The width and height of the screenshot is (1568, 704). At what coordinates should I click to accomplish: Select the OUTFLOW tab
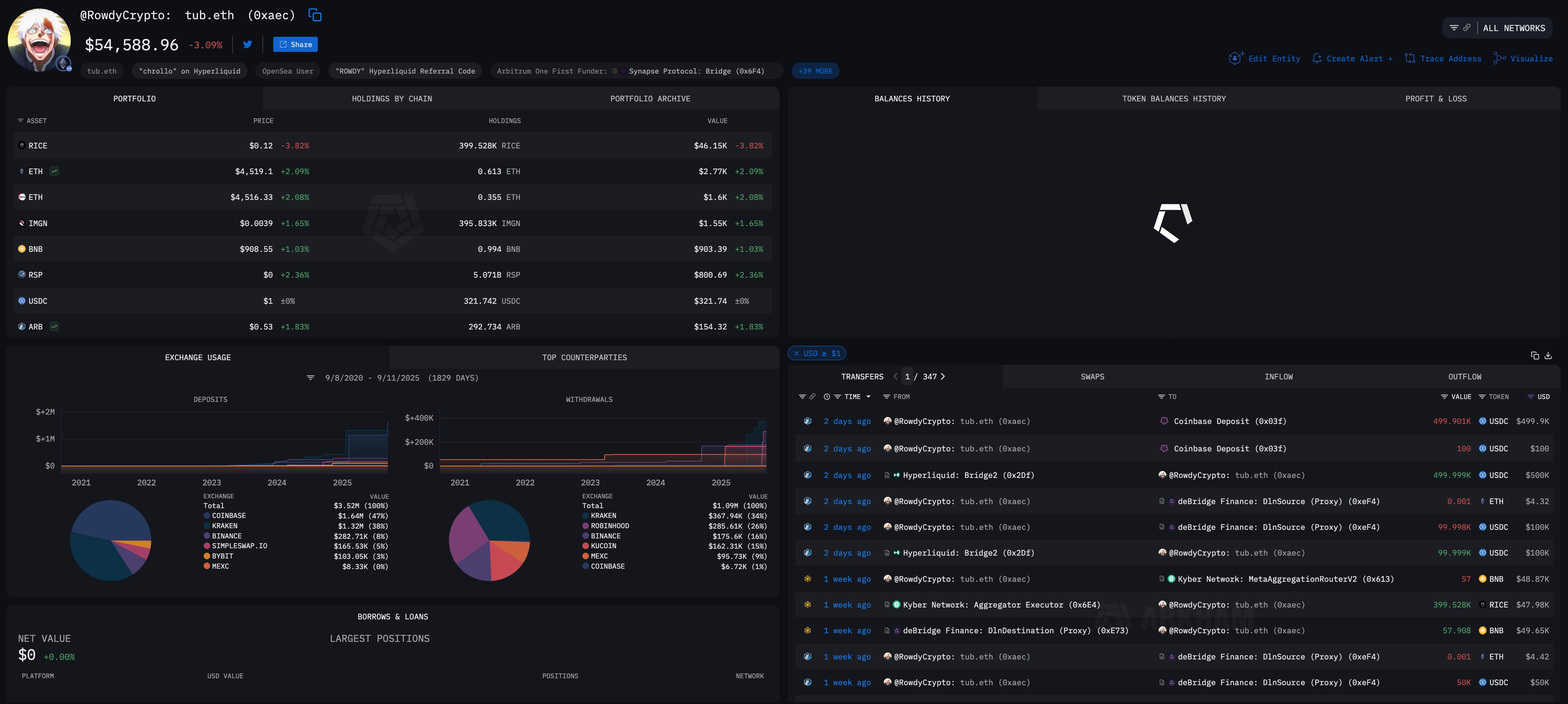coord(1465,377)
